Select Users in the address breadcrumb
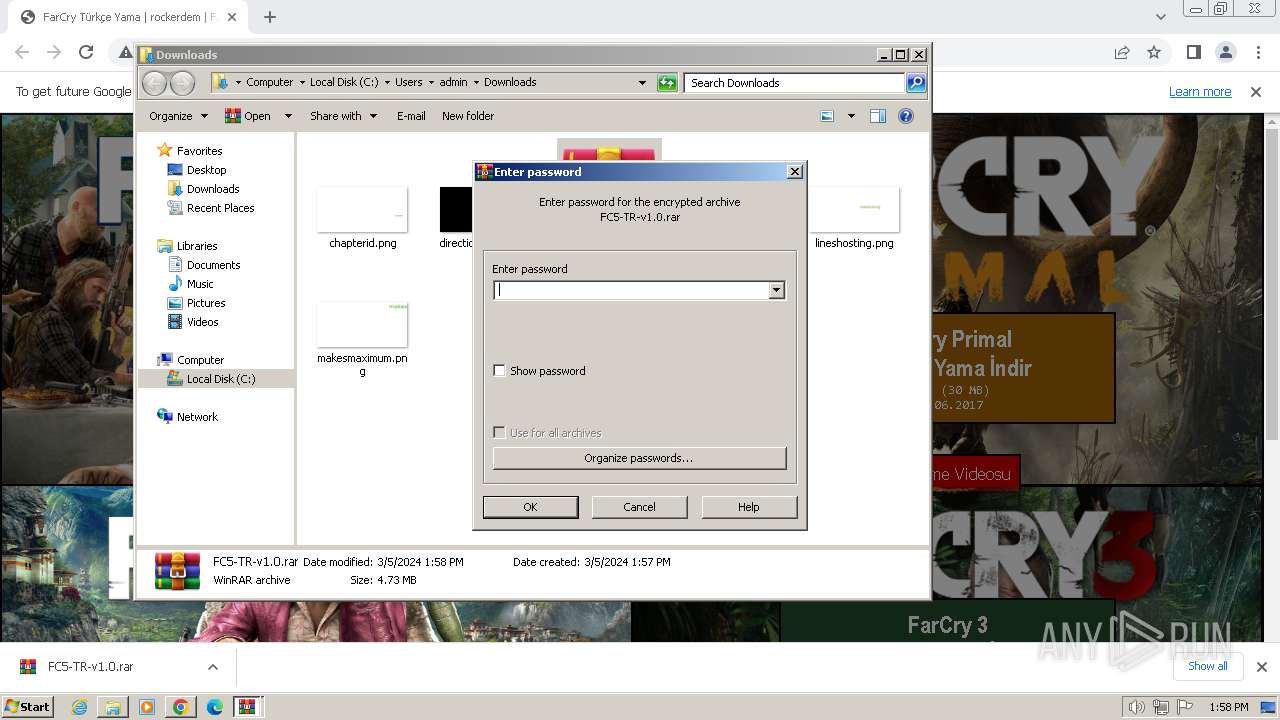 [x=409, y=83]
